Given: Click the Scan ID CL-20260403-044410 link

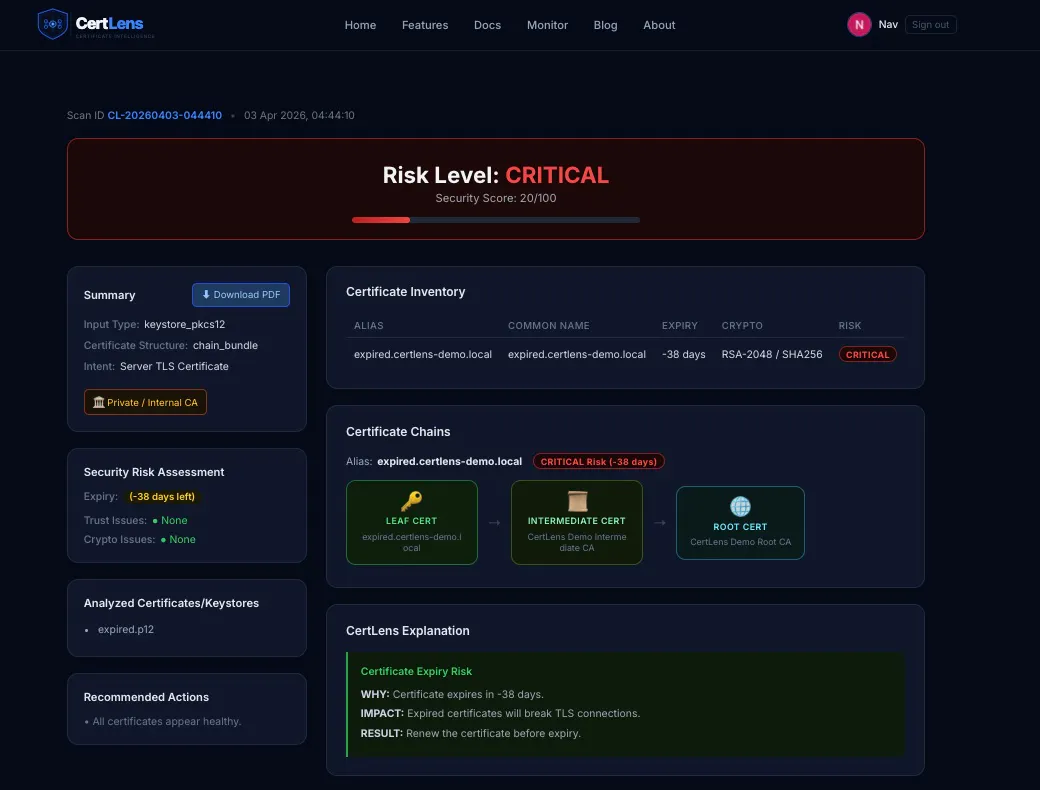Looking at the screenshot, I should pos(164,115).
